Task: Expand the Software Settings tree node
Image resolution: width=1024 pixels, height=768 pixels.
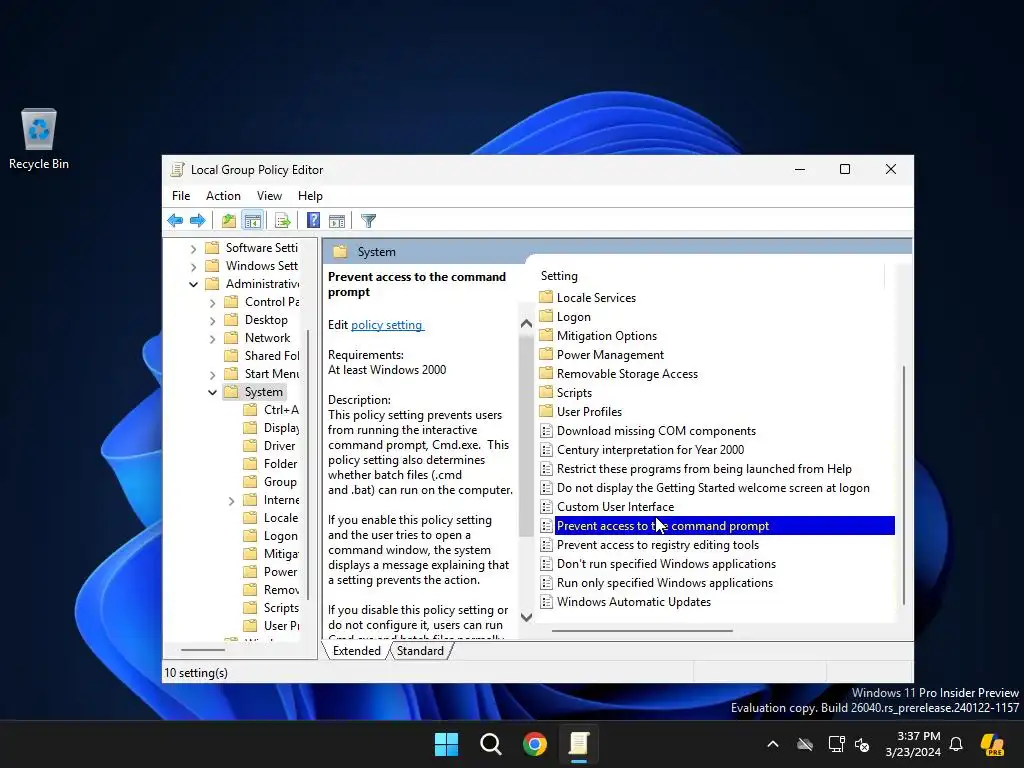Action: tap(193, 249)
